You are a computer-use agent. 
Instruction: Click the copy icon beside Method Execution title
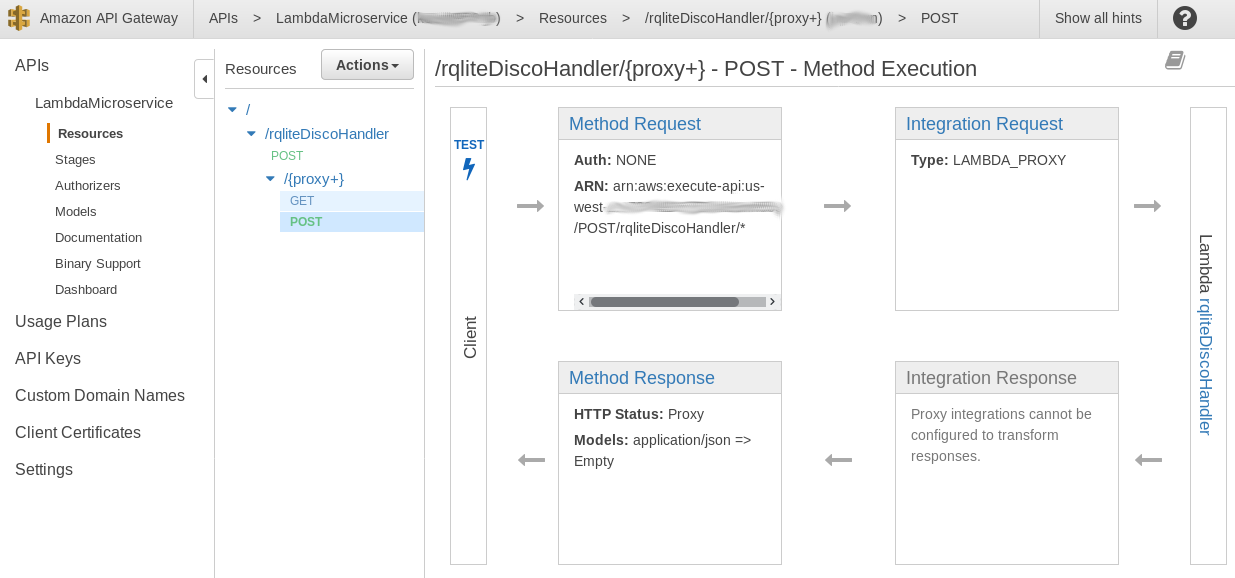coord(1174,60)
